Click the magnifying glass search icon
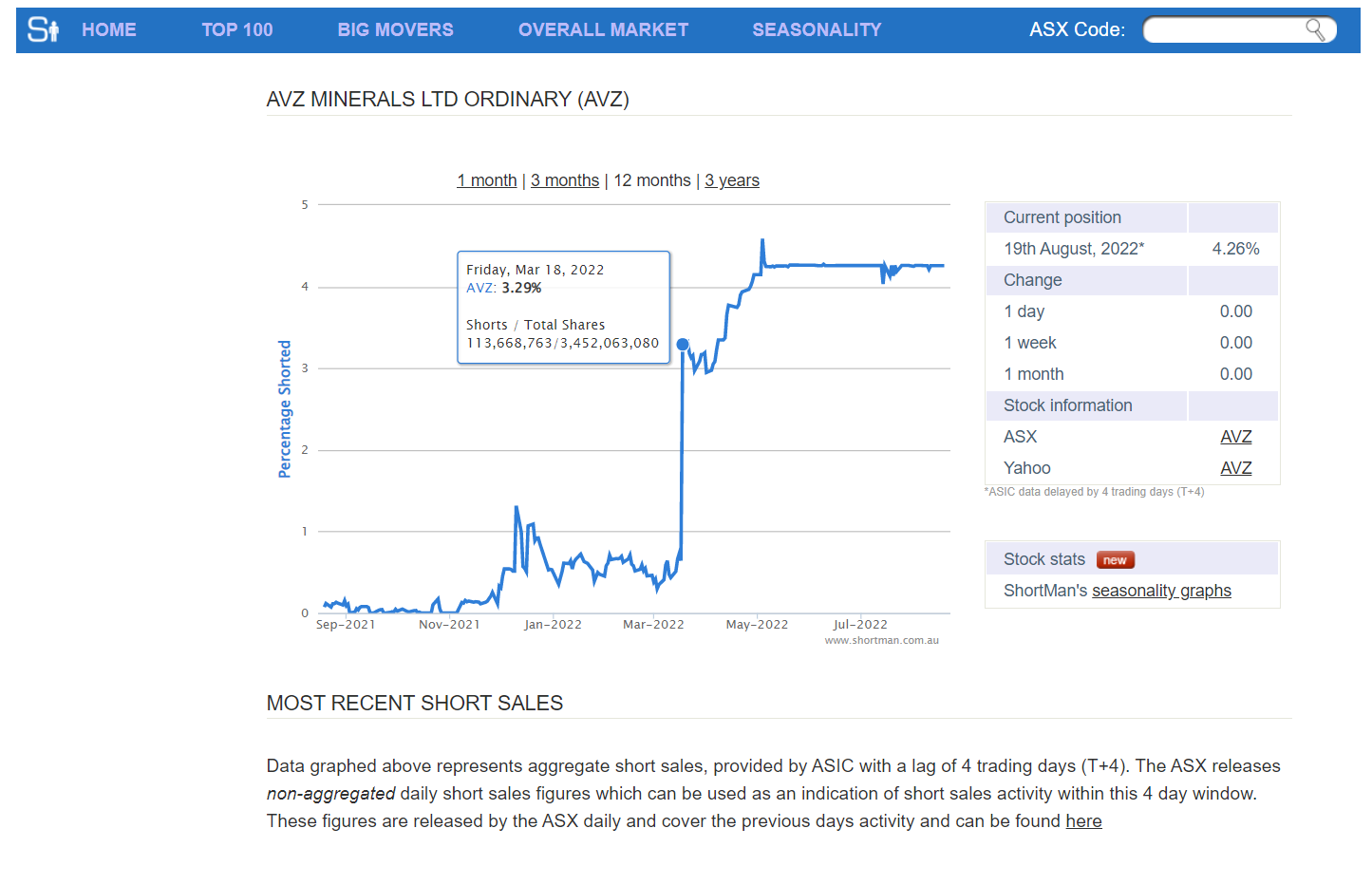Viewport: 1372px width, 885px height. (1315, 29)
